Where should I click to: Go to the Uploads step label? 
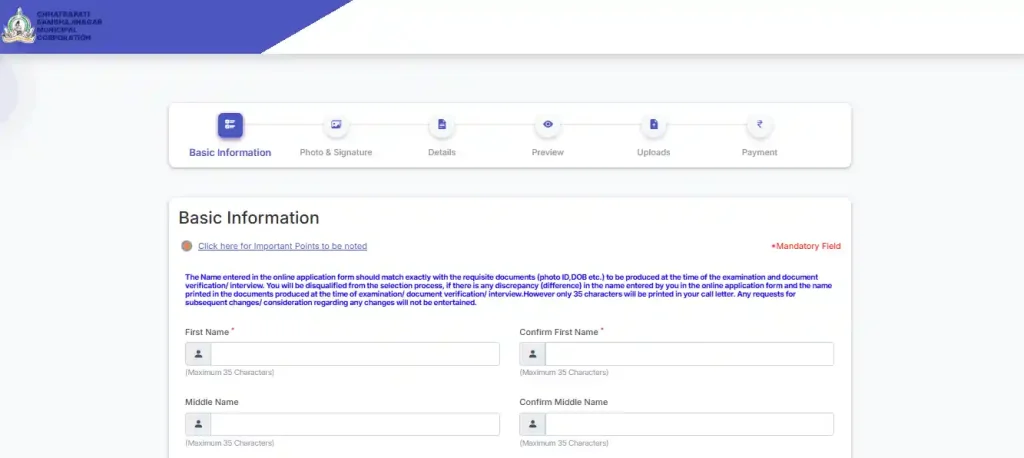tap(653, 153)
